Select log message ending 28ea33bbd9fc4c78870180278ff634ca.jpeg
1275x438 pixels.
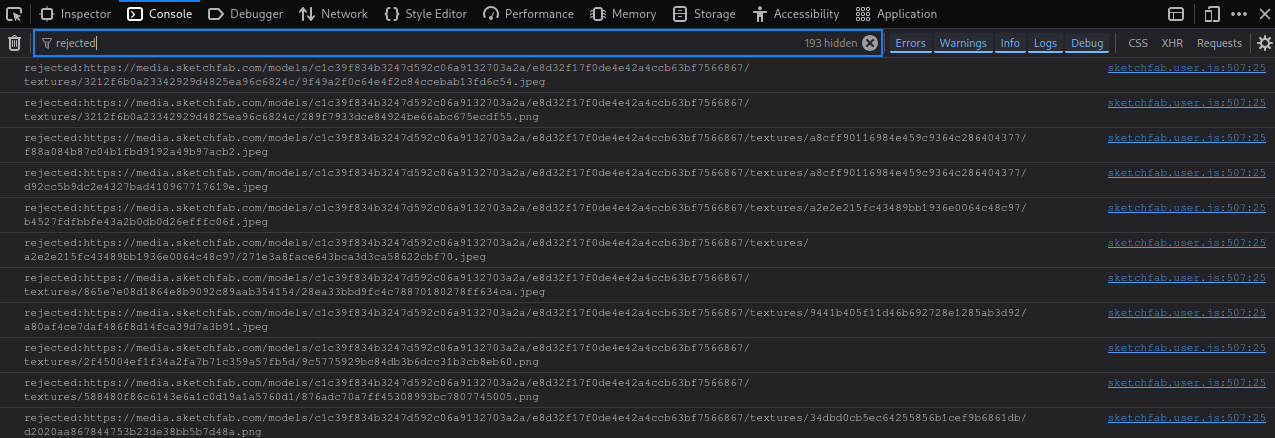pyautogui.click(x=386, y=285)
